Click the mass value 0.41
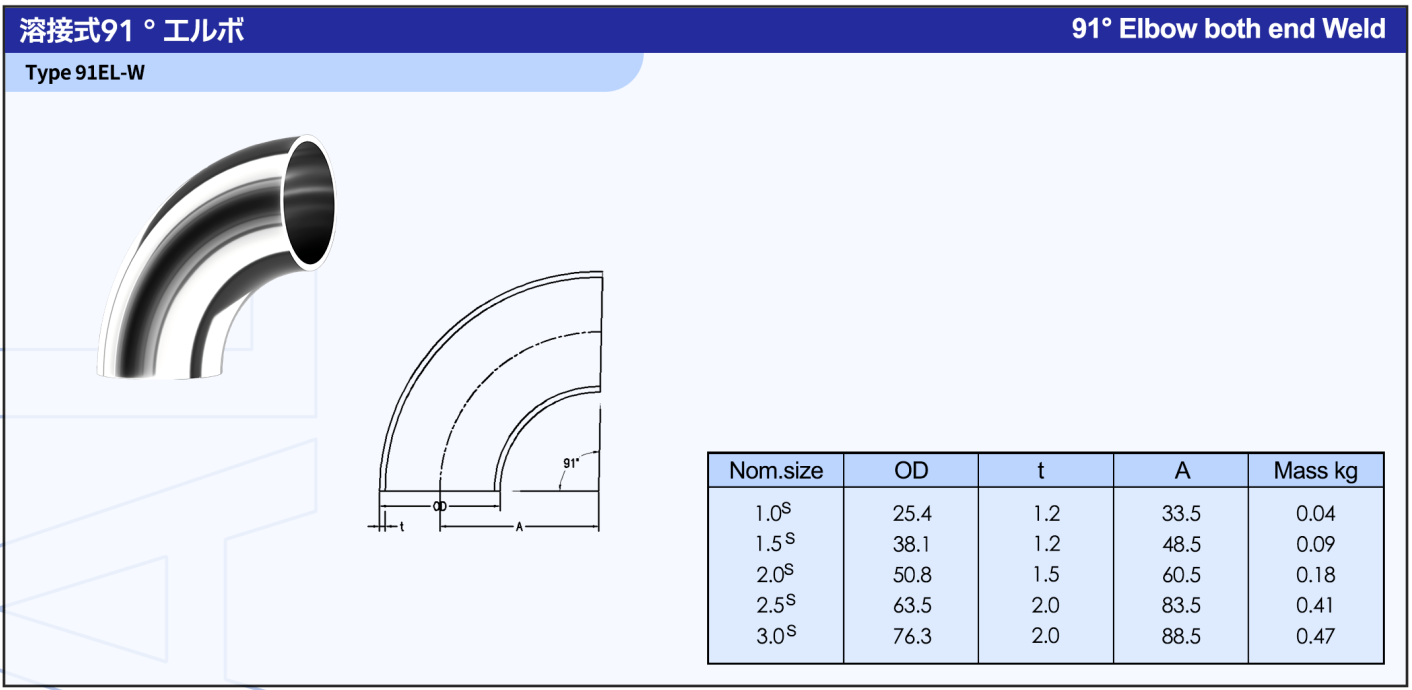 1315,605
